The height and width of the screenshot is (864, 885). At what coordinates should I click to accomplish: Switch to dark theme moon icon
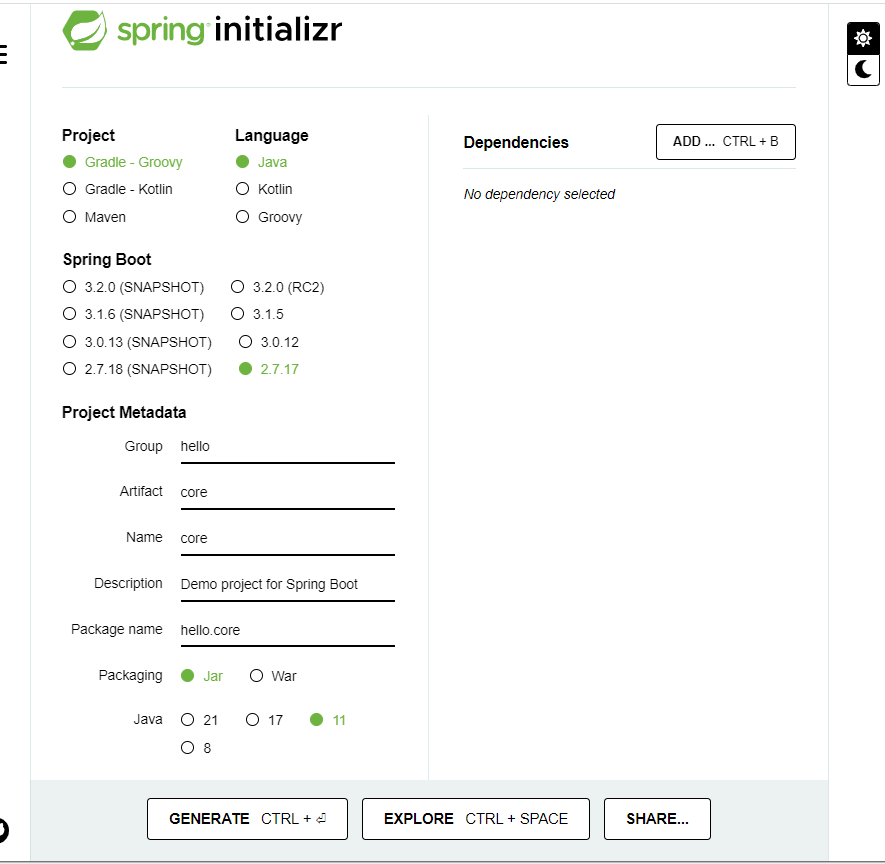tap(863, 69)
